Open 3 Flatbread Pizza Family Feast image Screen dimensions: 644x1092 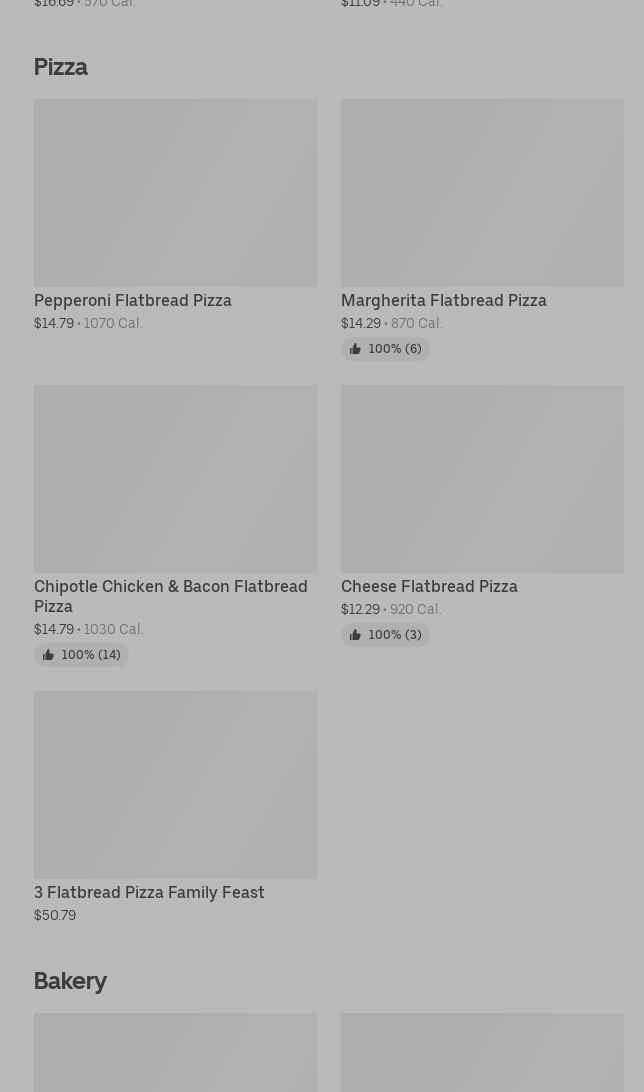[x=175, y=784]
